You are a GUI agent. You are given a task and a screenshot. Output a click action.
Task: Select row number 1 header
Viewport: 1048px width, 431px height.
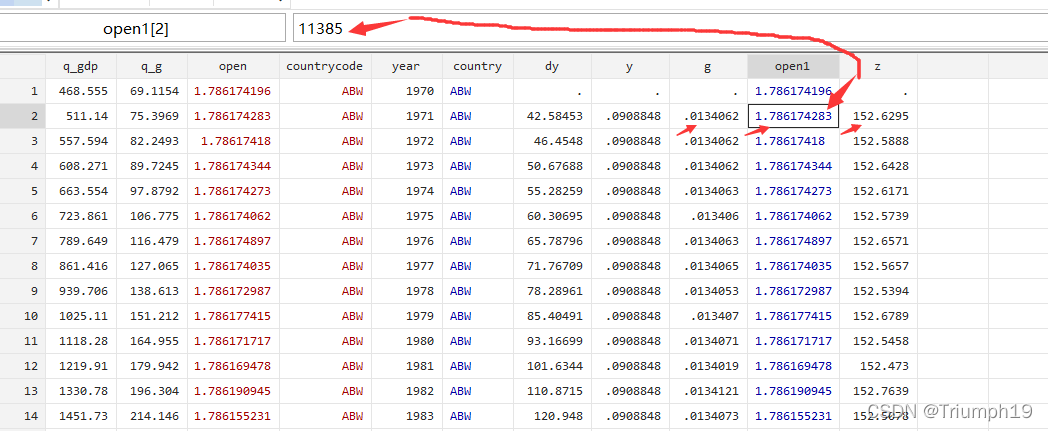pos(23,92)
